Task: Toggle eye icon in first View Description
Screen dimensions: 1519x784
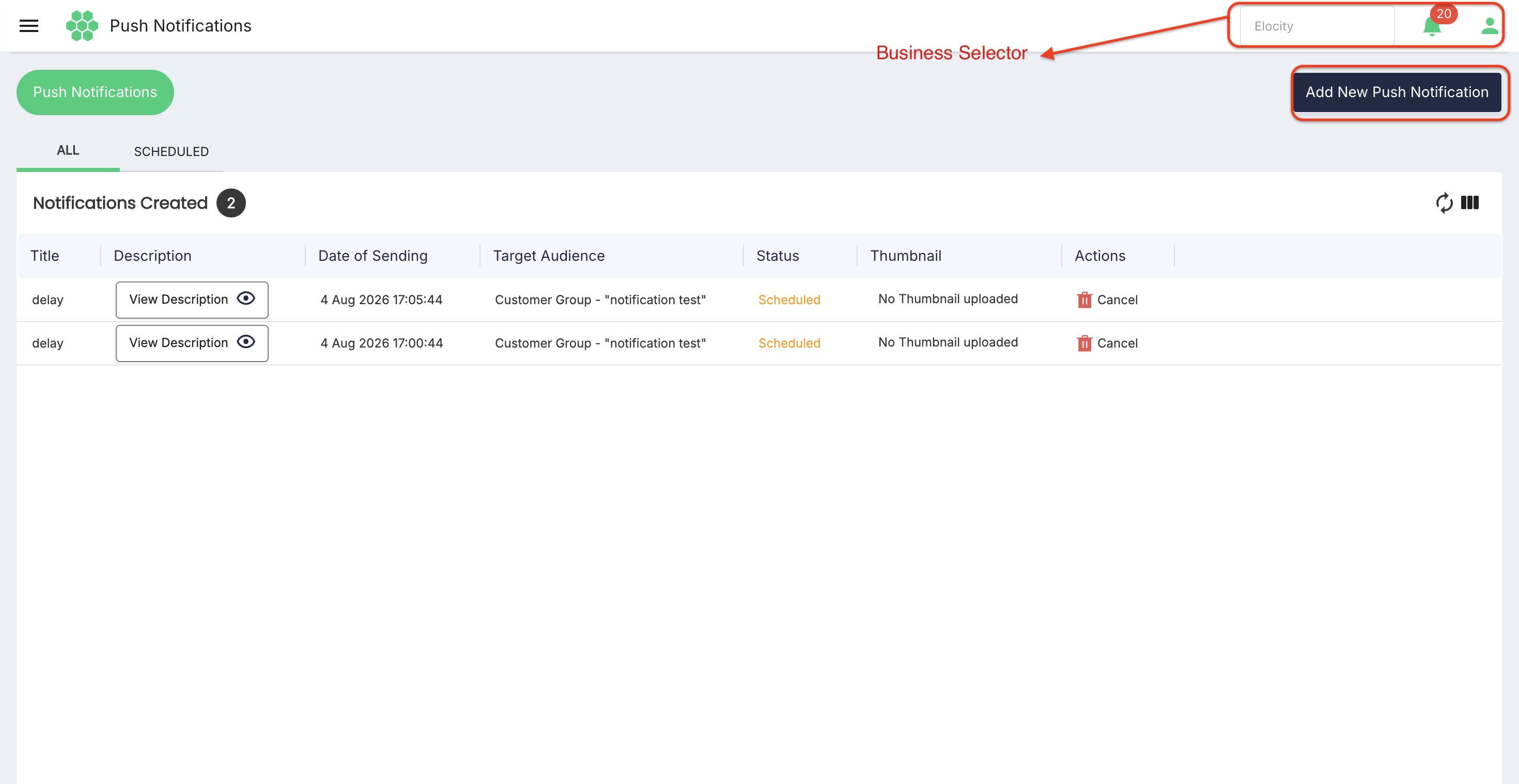Action: (x=246, y=299)
